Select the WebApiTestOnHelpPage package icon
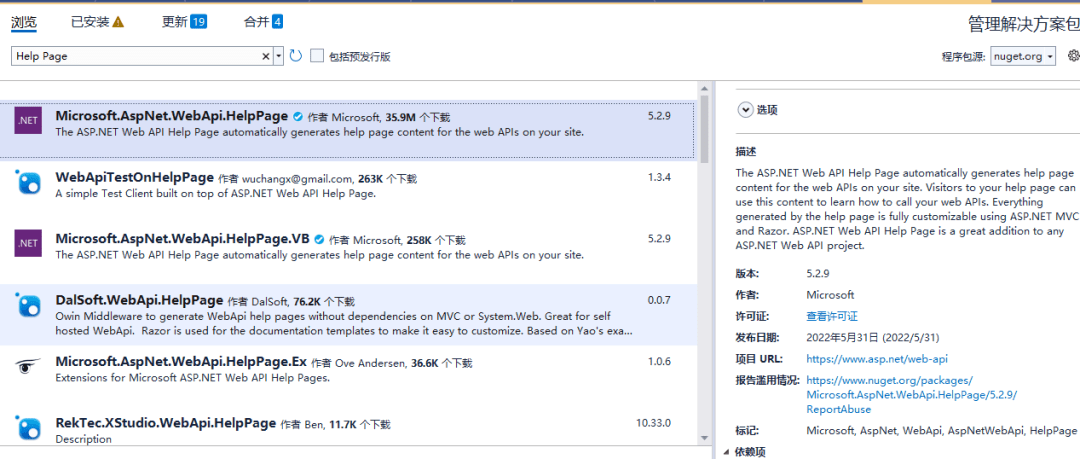Image resolution: width=1080 pixels, height=459 pixels. [28, 183]
